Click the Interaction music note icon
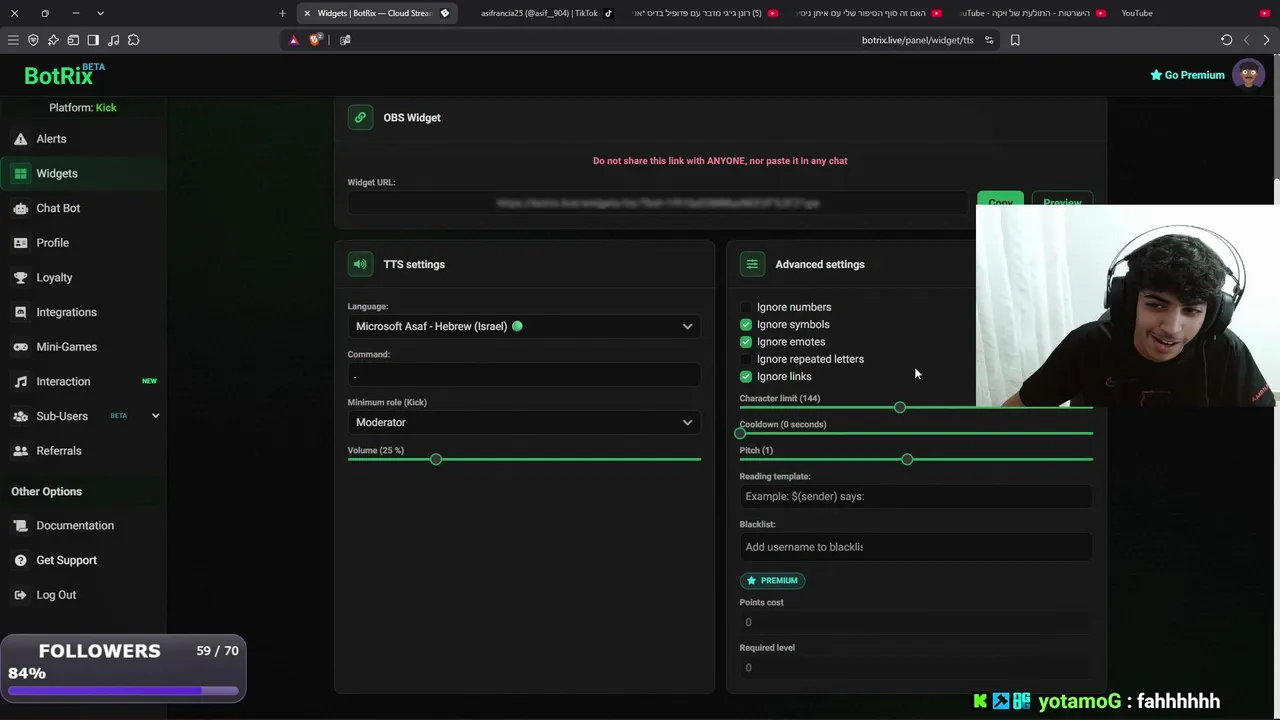The height and width of the screenshot is (720, 1280). (x=20, y=381)
